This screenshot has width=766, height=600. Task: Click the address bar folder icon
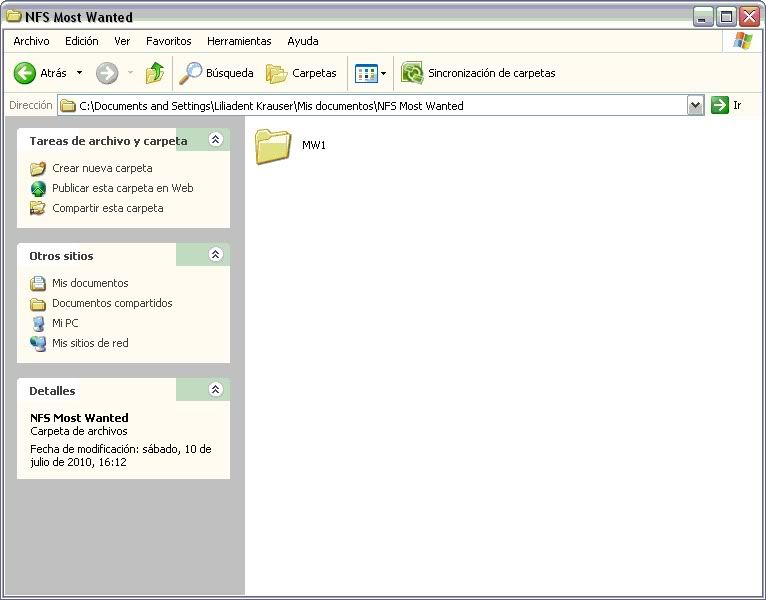click(x=68, y=106)
